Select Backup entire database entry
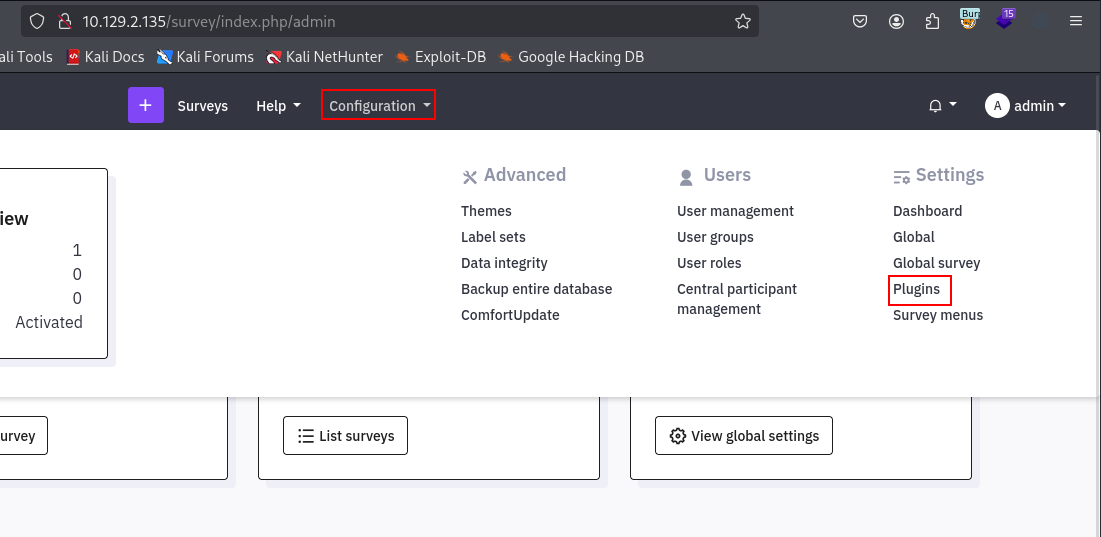This screenshot has width=1101, height=537. point(536,289)
